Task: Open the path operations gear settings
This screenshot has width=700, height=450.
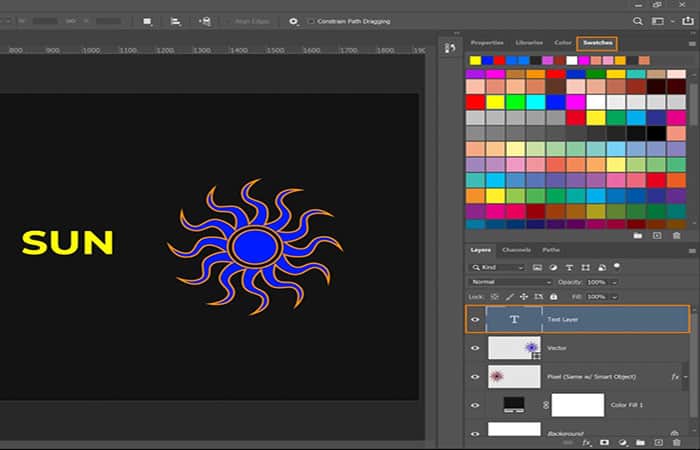Action: 293,21
